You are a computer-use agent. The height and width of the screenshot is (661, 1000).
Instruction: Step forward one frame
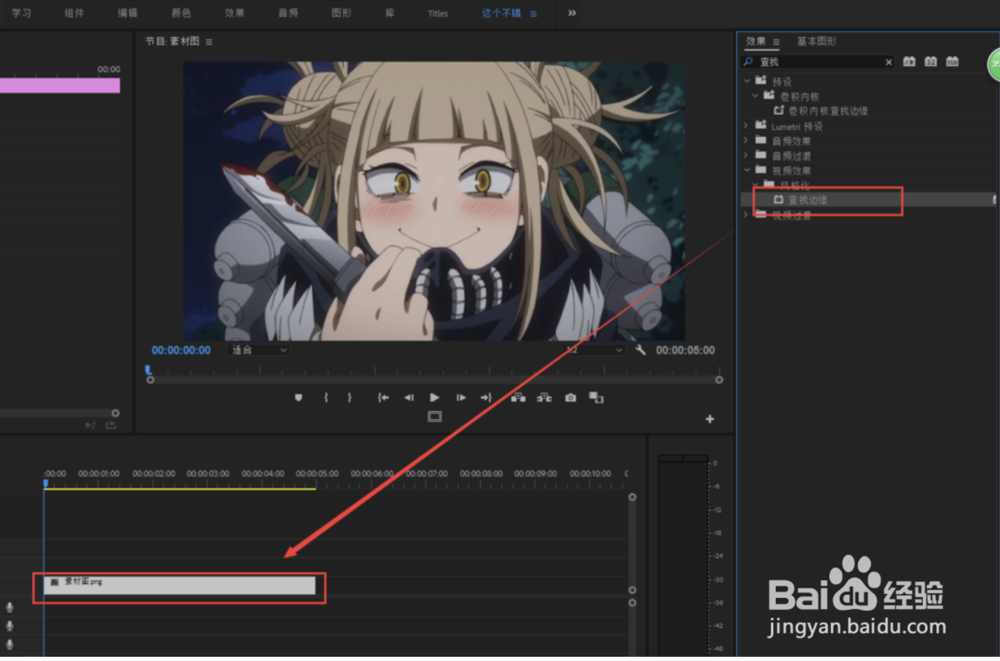click(461, 397)
